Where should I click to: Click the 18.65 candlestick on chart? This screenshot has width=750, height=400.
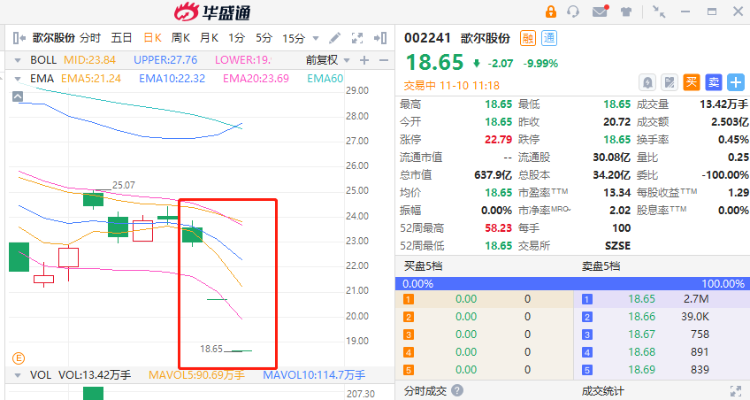click(241, 351)
